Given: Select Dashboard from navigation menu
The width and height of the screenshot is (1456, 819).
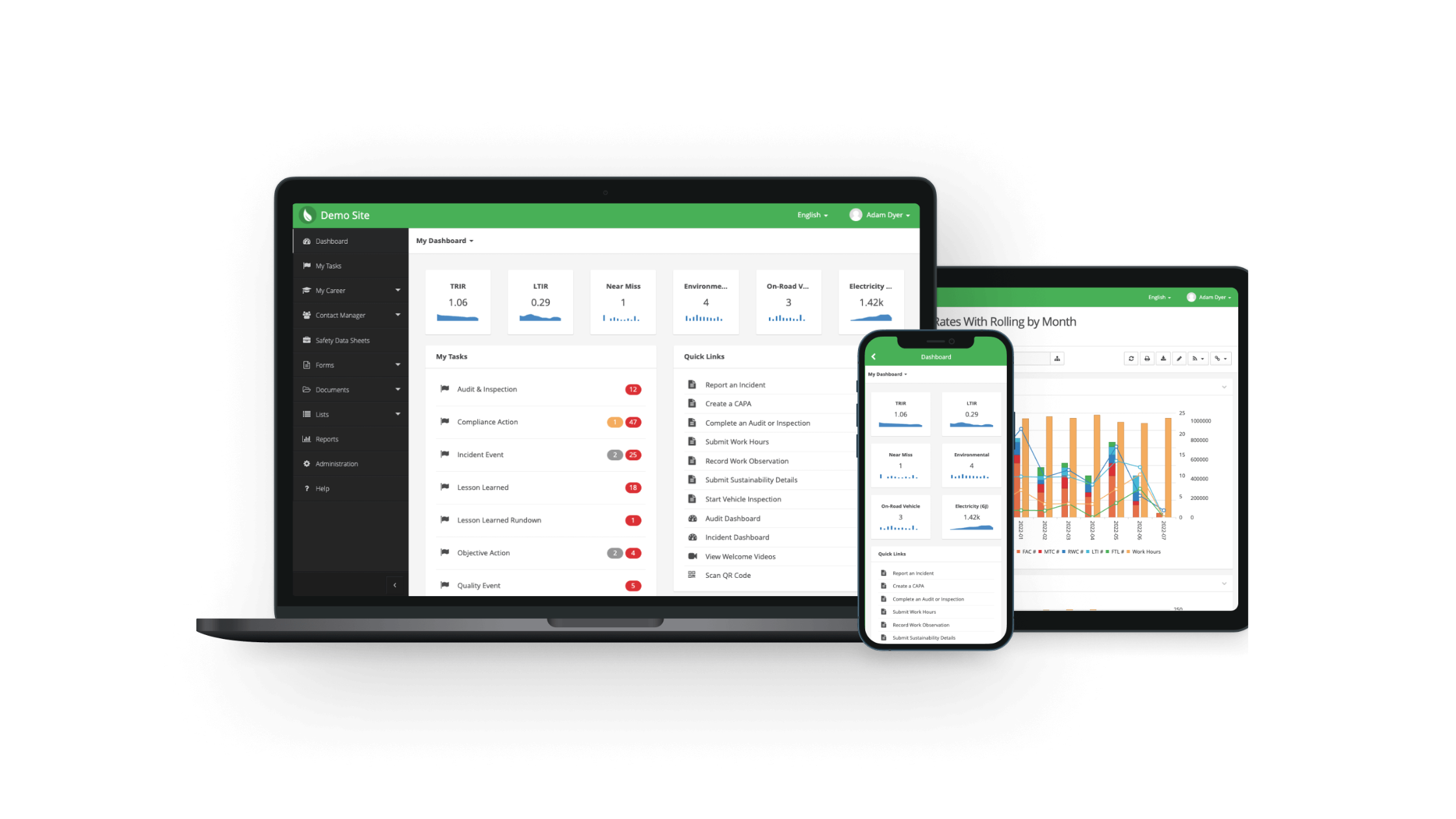Looking at the screenshot, I should click(x=331, y=240).
